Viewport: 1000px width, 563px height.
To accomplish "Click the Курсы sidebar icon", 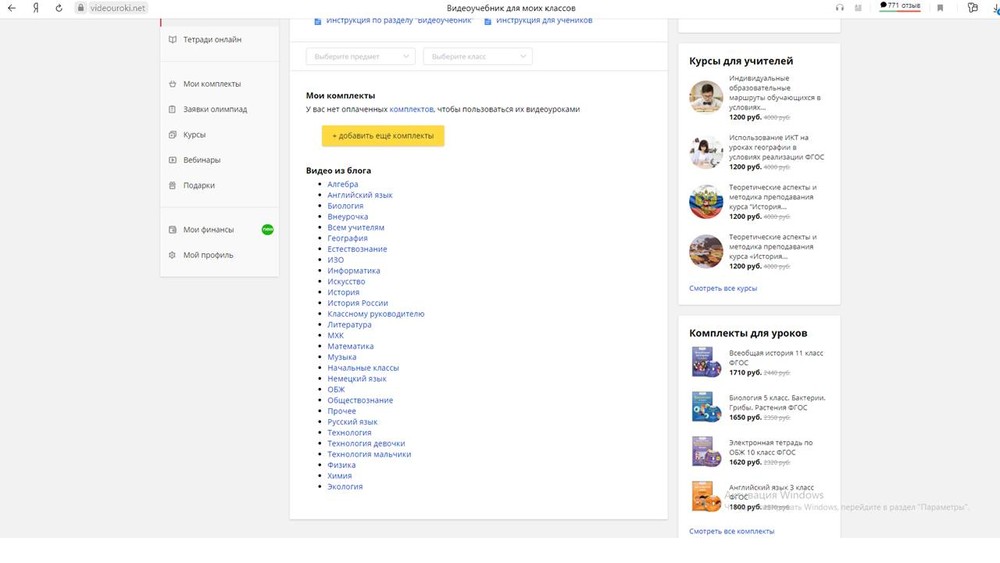I will (x=173, y=135).
